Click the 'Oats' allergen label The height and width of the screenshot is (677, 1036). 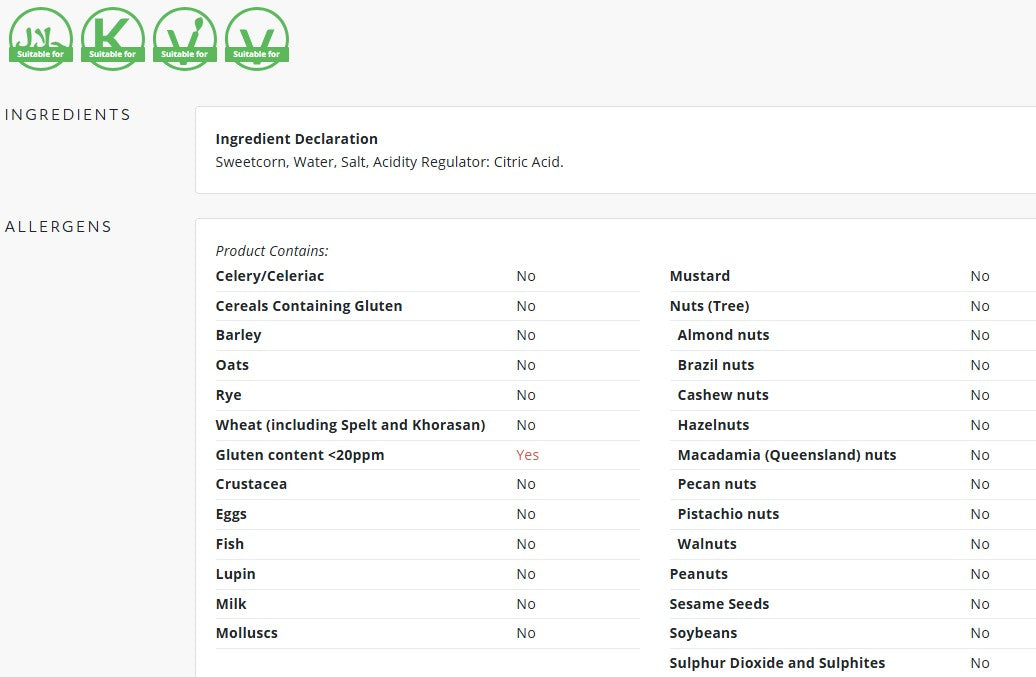click(232, 365)
